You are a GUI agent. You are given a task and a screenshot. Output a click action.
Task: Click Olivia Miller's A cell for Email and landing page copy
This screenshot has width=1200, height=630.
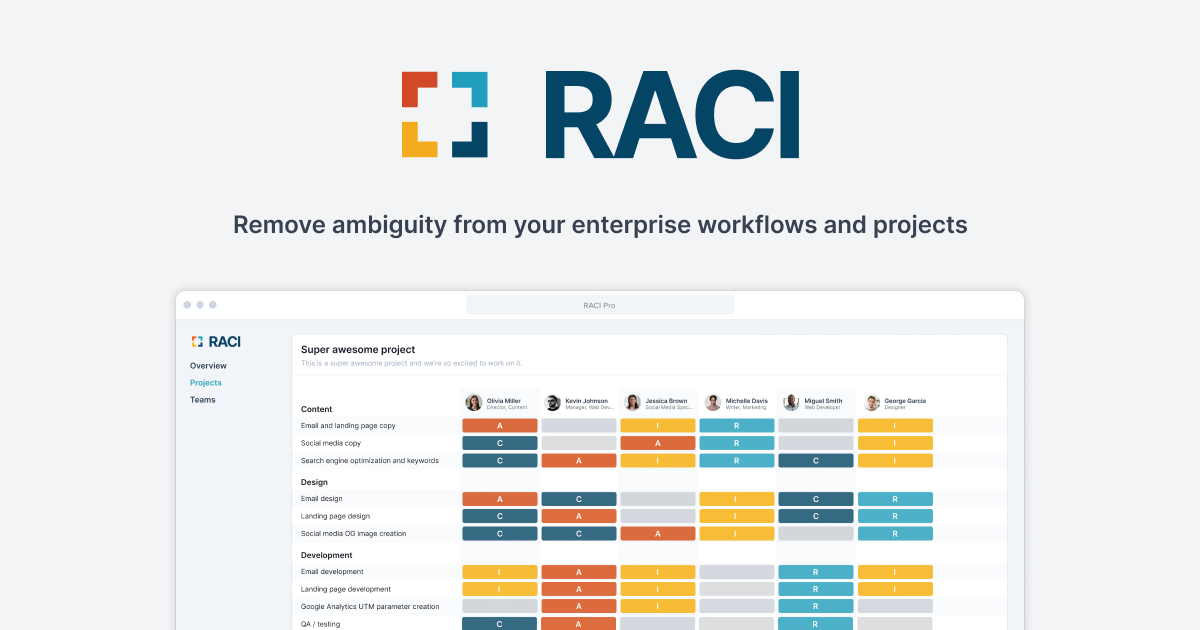point(500,426)
